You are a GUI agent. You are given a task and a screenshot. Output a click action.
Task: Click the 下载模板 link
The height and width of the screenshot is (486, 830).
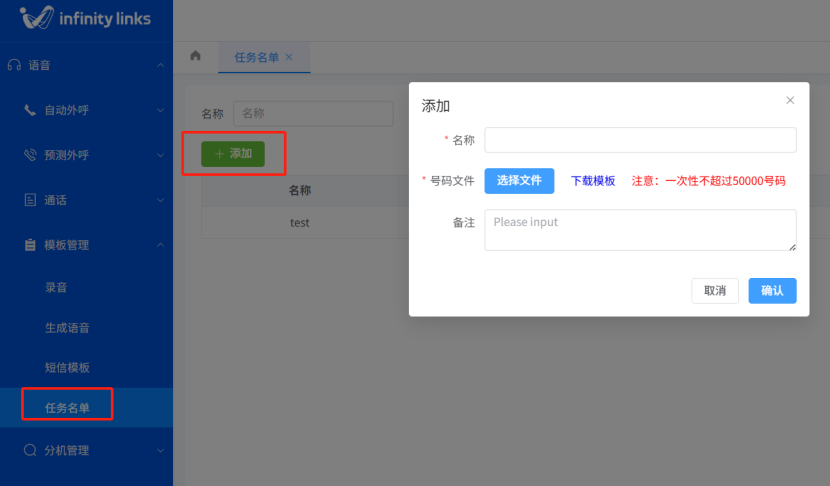point(593,181)
